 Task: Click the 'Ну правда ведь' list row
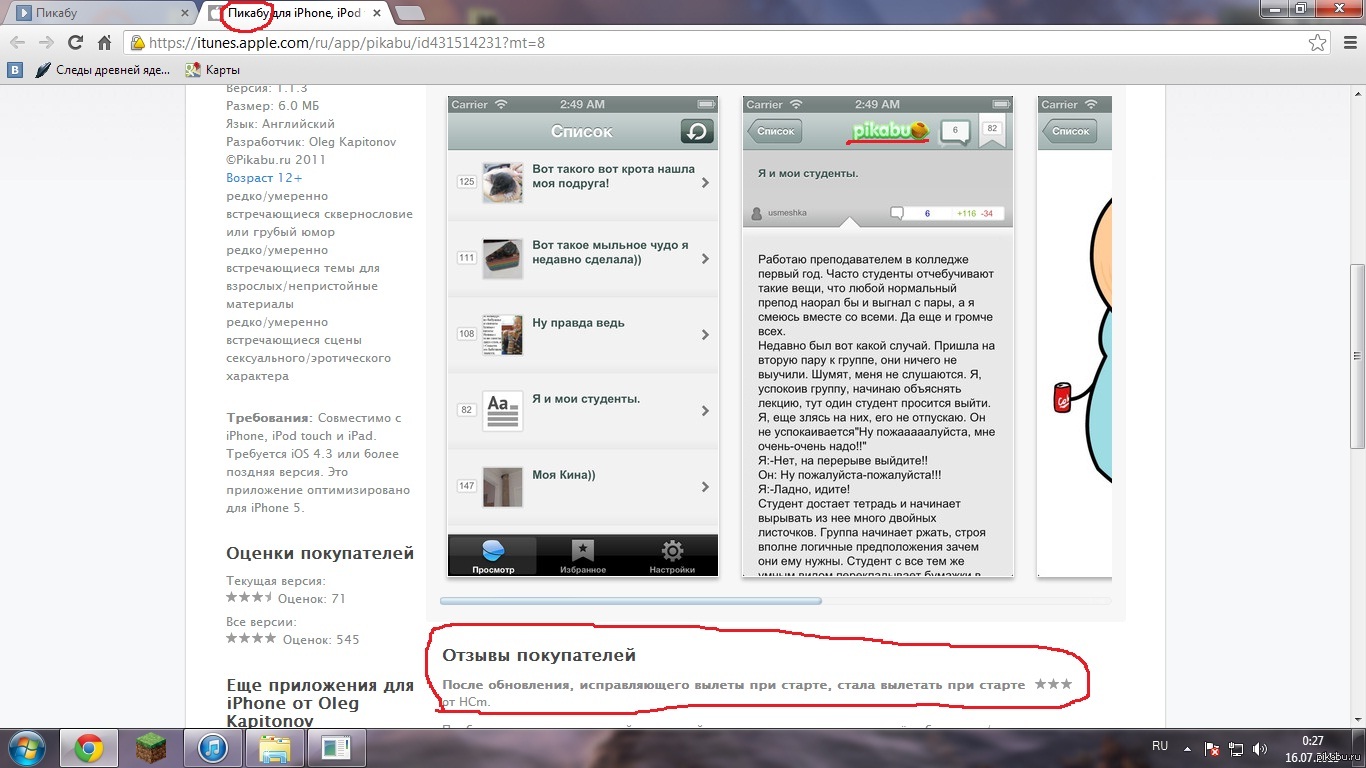click(x=583, y=334)
